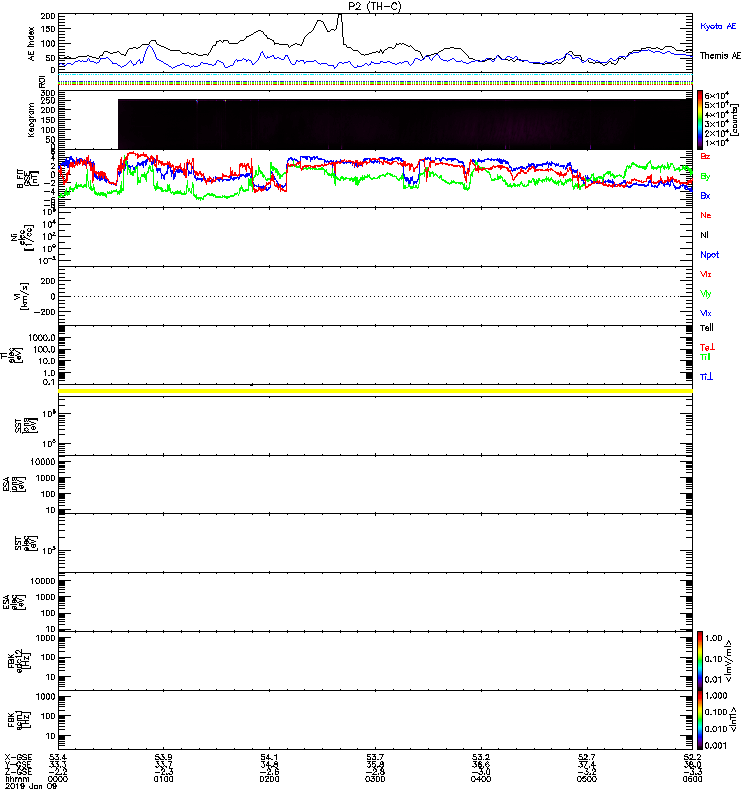750x800 pixels.
Task: Click the red Ne density legend label
Action: tap(706, 215)
